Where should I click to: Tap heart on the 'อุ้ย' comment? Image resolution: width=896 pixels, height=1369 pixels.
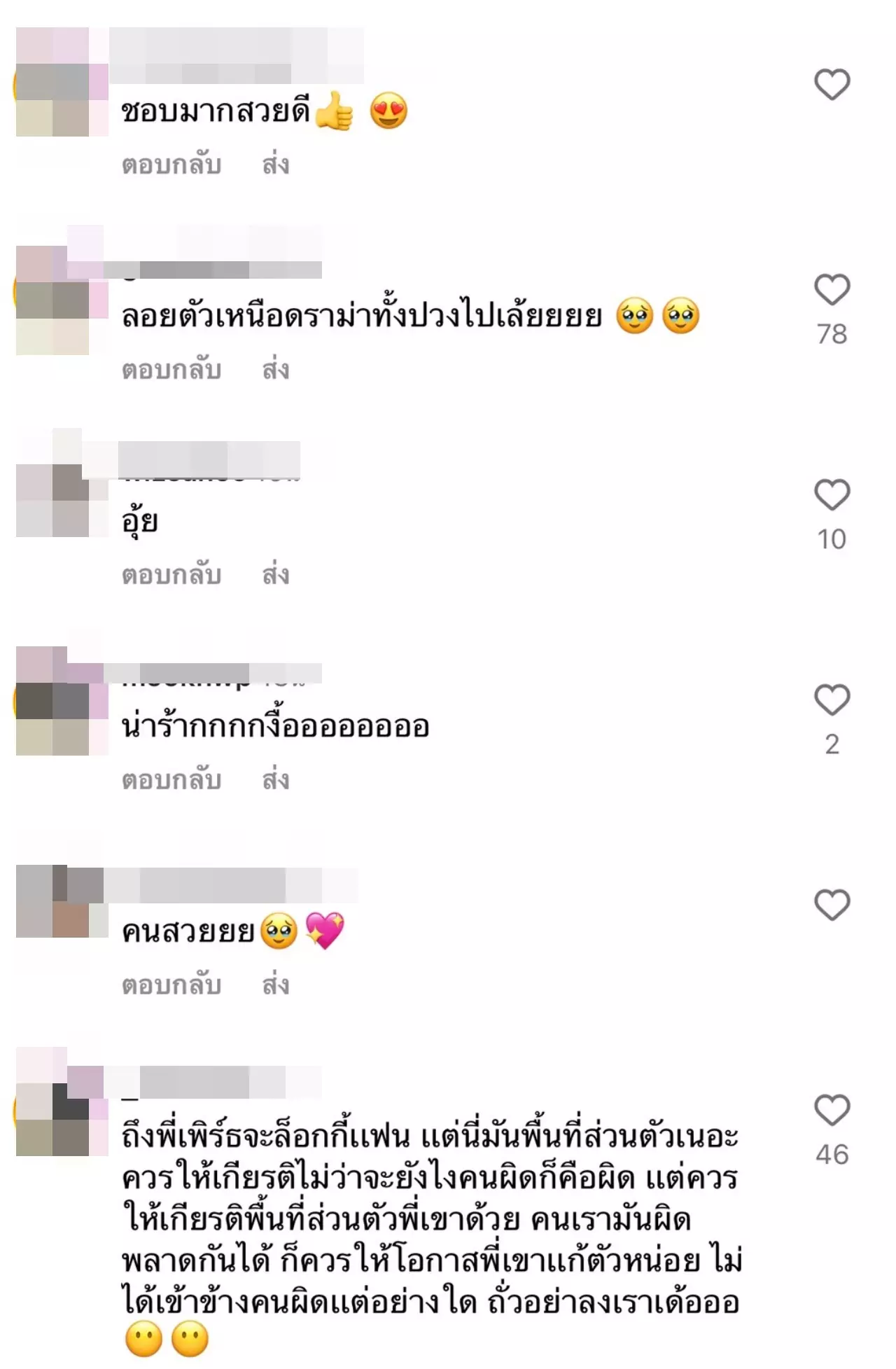(x=832, y=495)
